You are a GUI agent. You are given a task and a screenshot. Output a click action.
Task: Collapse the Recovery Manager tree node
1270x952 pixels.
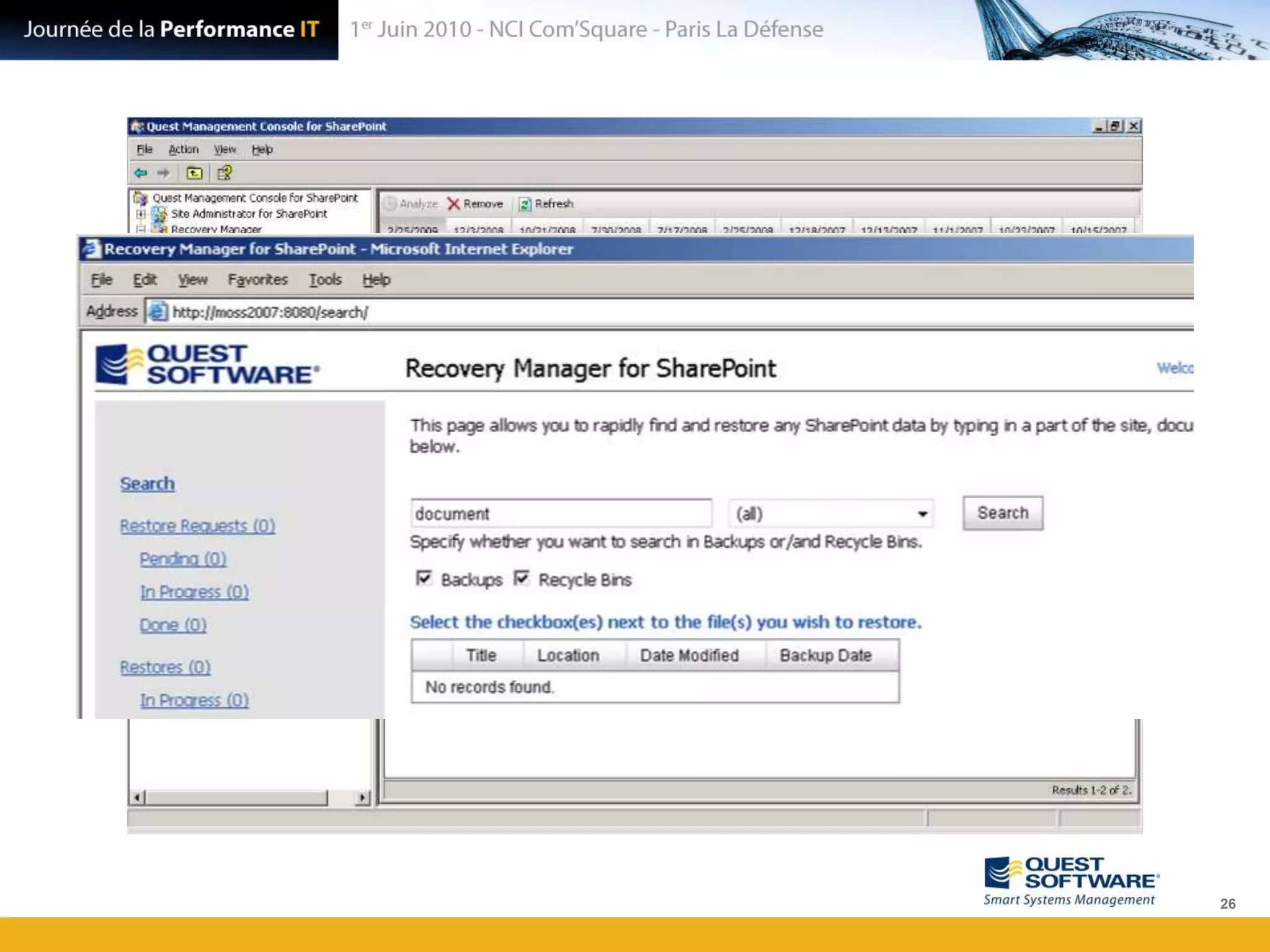(x=141, y=229)
